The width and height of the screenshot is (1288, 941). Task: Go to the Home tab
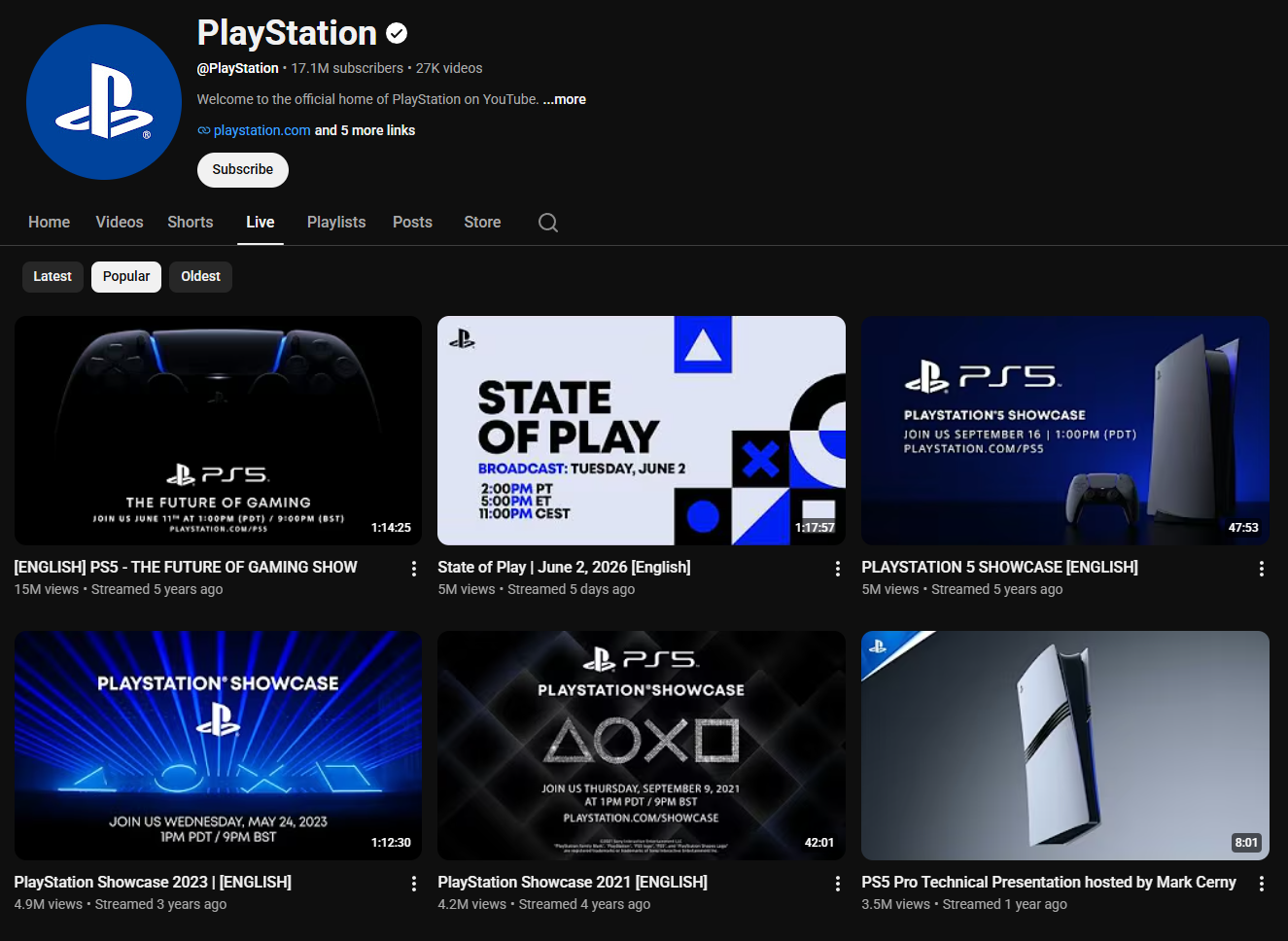click(x=49, y=222)
